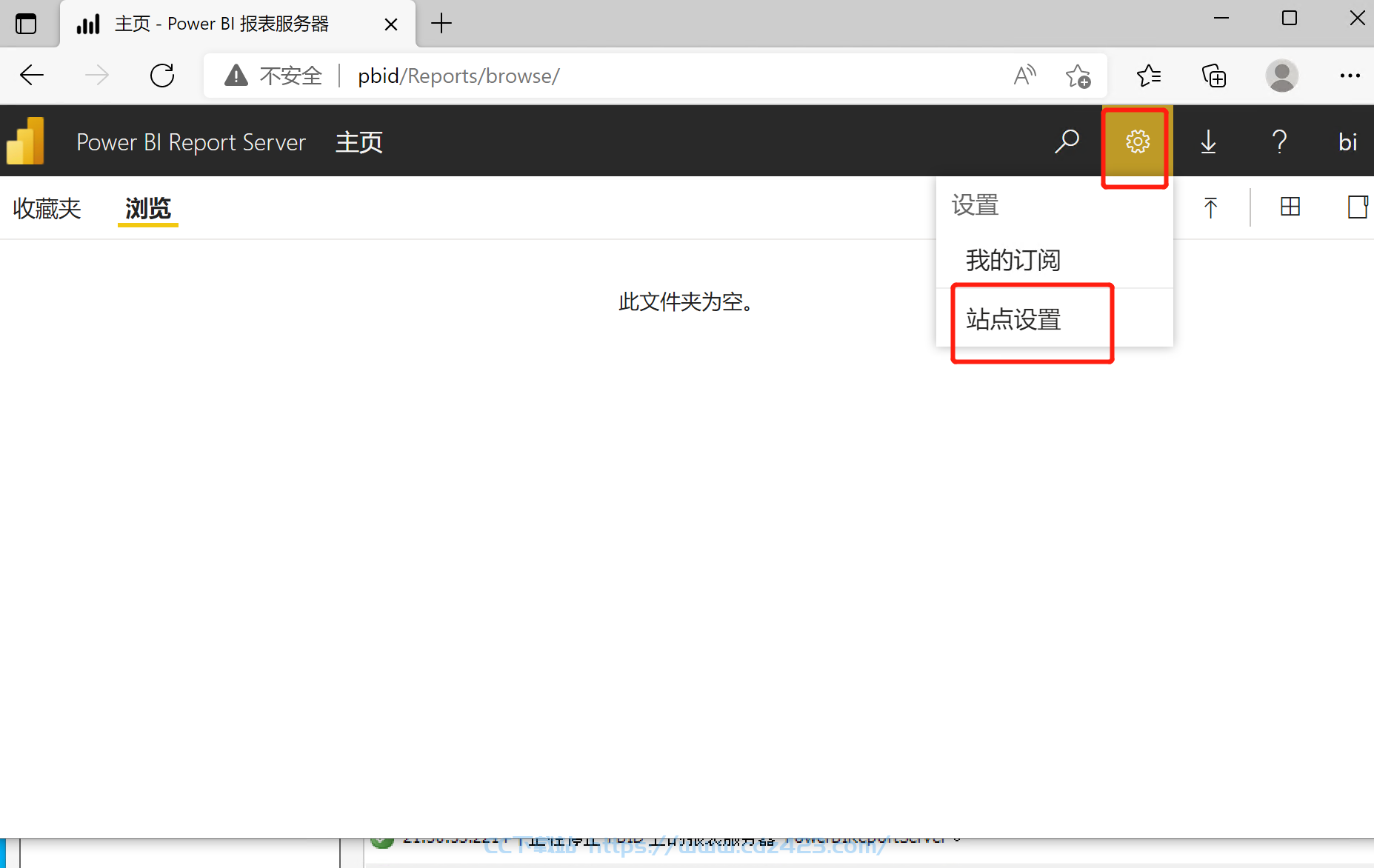Click the 主页 breadcrumb link

(x=359, y=141)
